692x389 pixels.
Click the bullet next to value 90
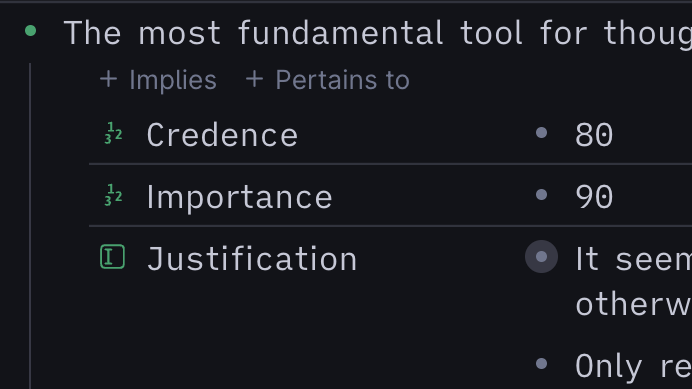(542, 195)
